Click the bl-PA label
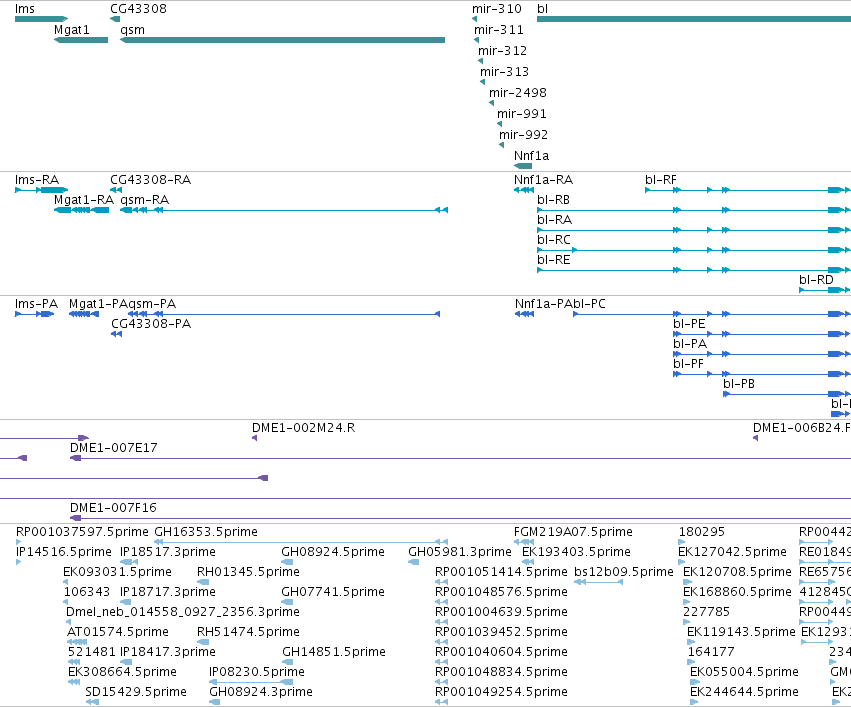851x707 pixels. coord(690,344)
